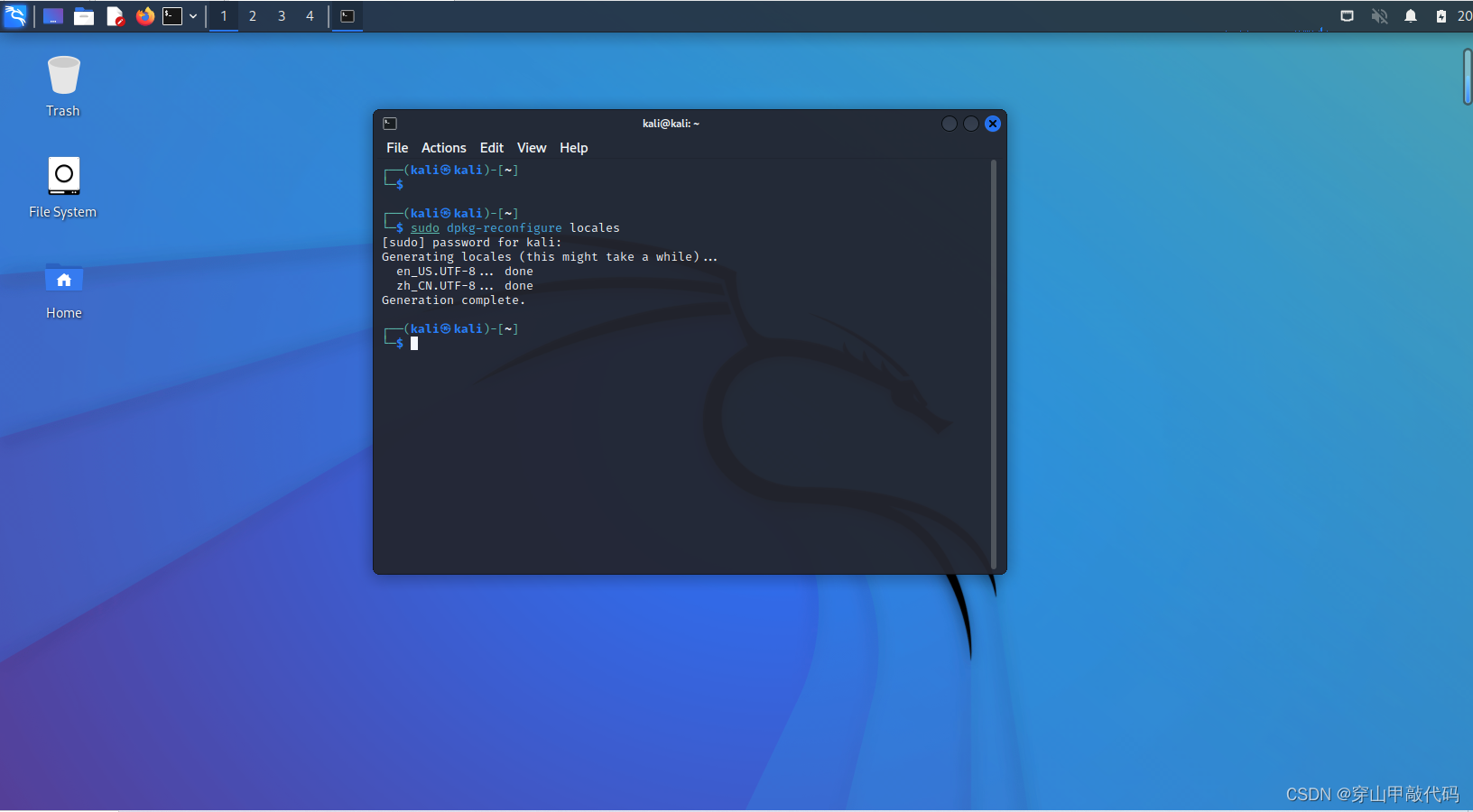
Task: Click 'Generating locales' output line
Action: (550, 257)
